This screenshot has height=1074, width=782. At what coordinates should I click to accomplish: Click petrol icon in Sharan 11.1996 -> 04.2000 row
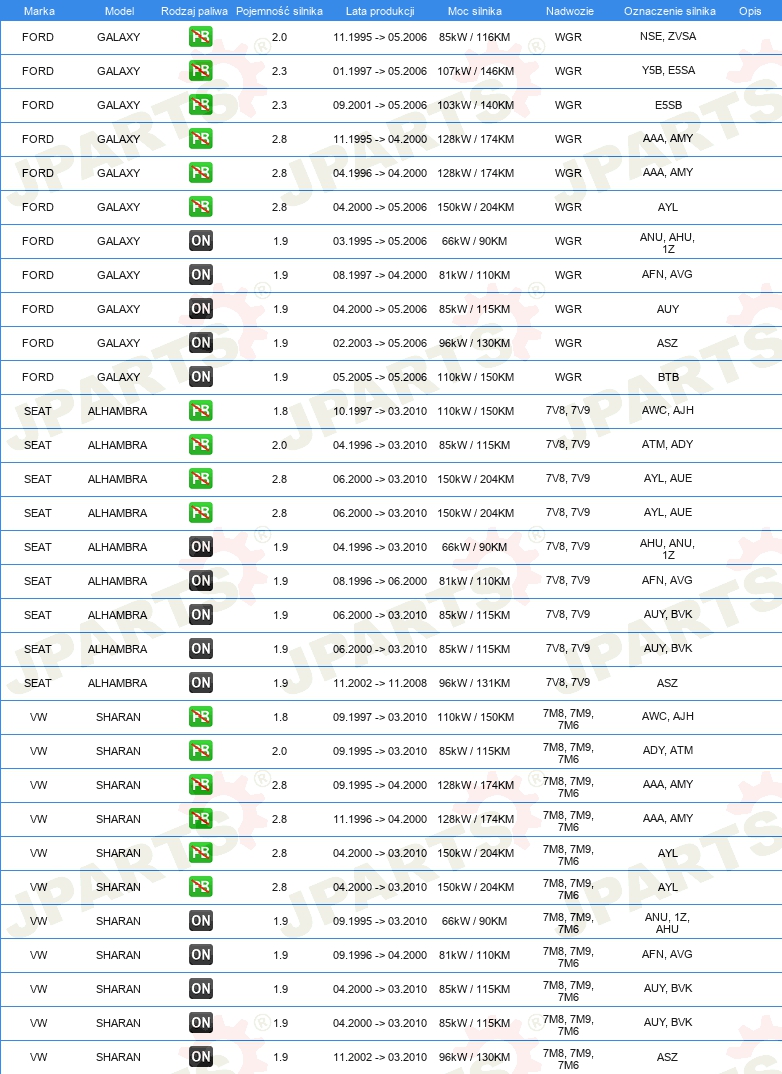pyautogui.click(x=201, y=819)
